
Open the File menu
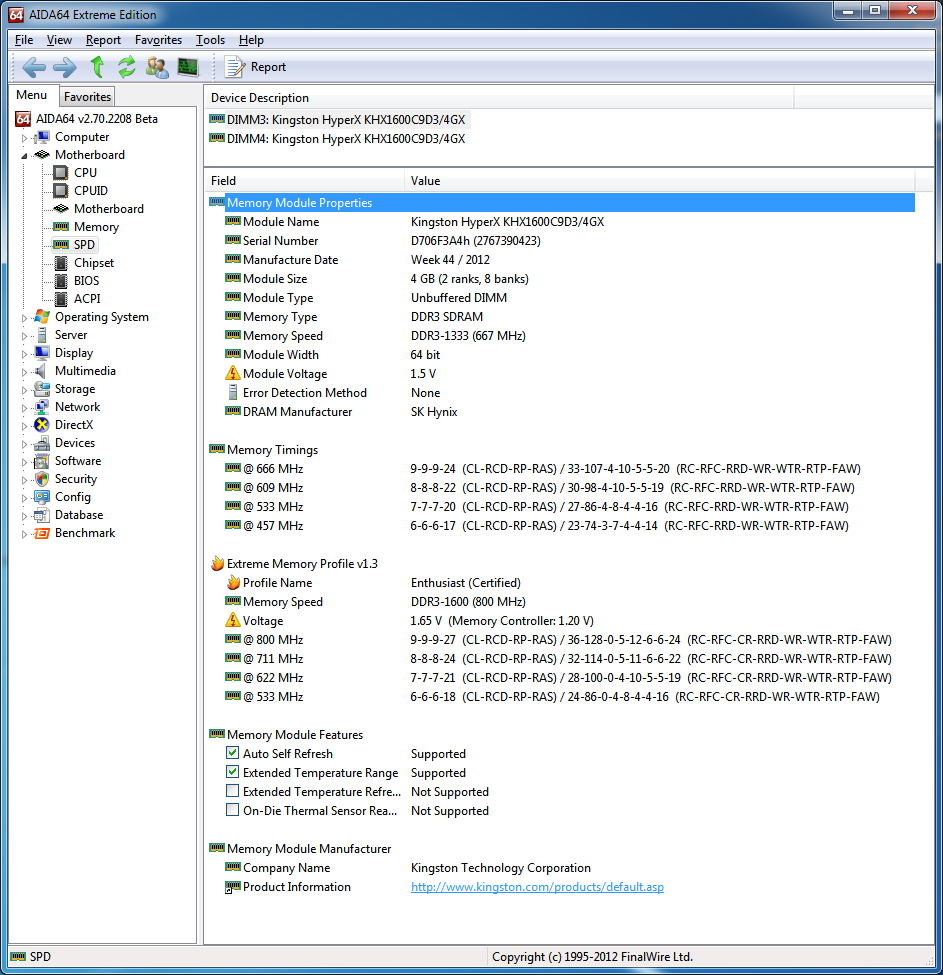(x=24, y=40)
